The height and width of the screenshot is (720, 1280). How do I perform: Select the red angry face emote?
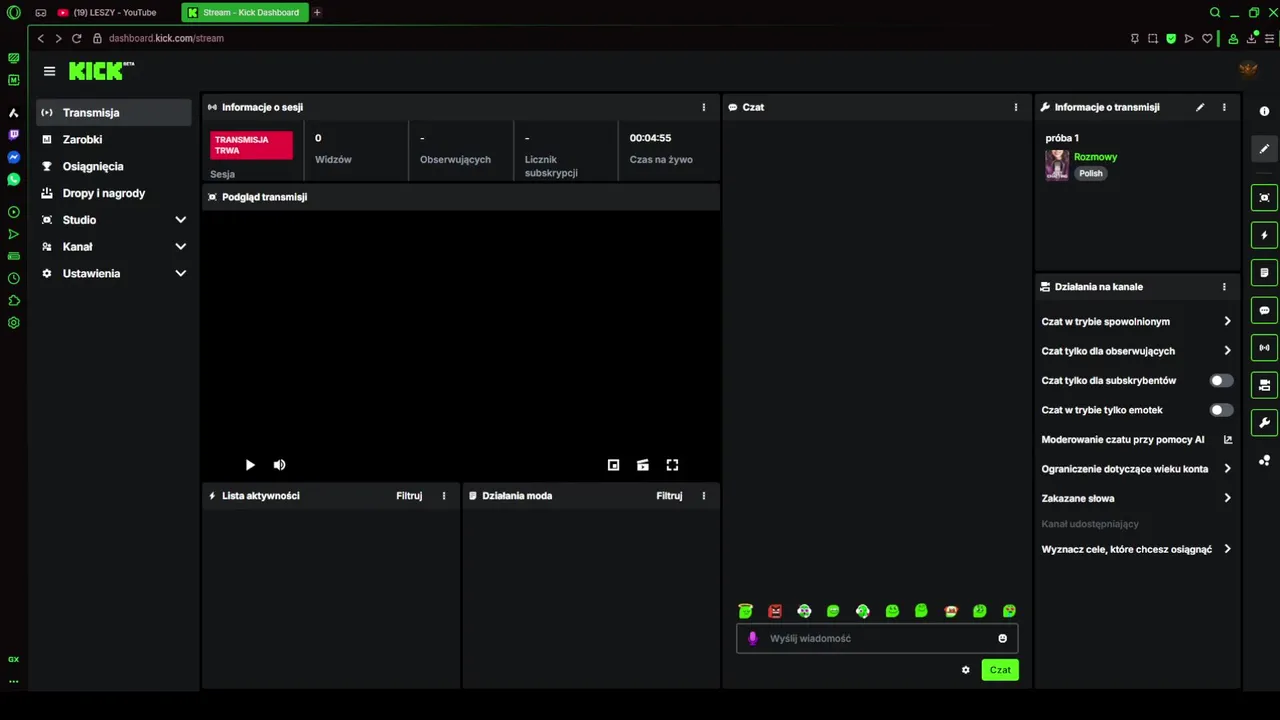pos(775,611)
